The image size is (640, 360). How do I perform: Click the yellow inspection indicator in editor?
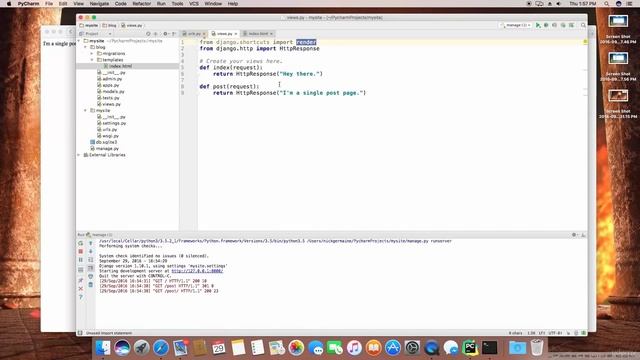(x=585, y=42)
